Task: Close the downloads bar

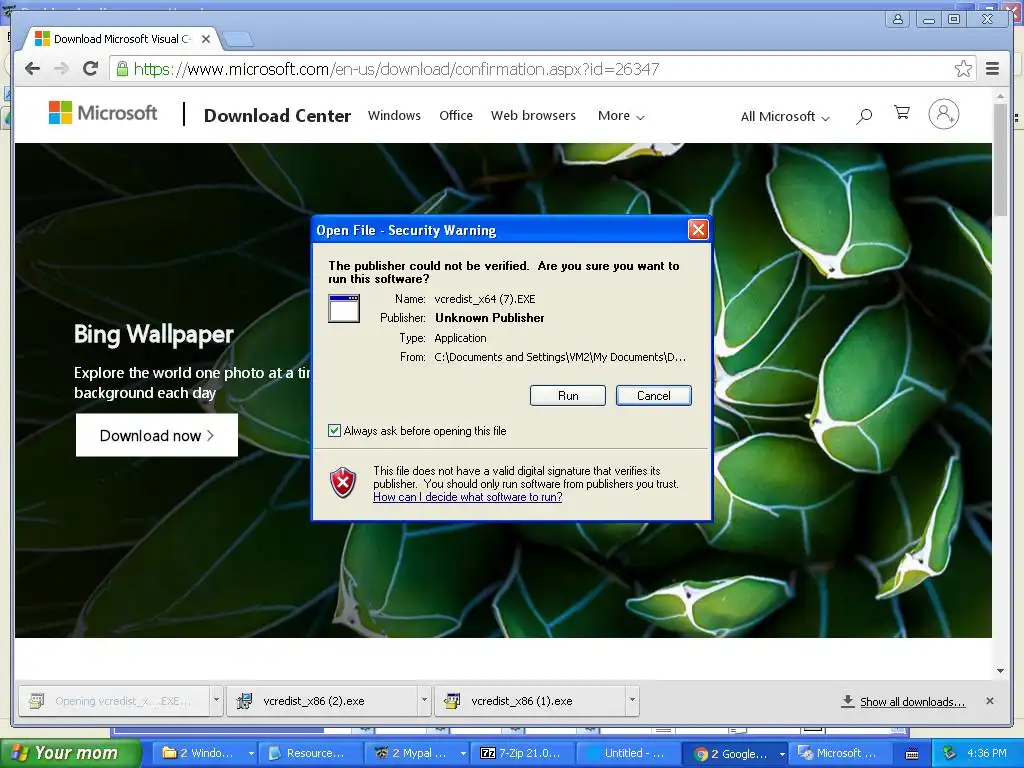Action: coord(989,701)
